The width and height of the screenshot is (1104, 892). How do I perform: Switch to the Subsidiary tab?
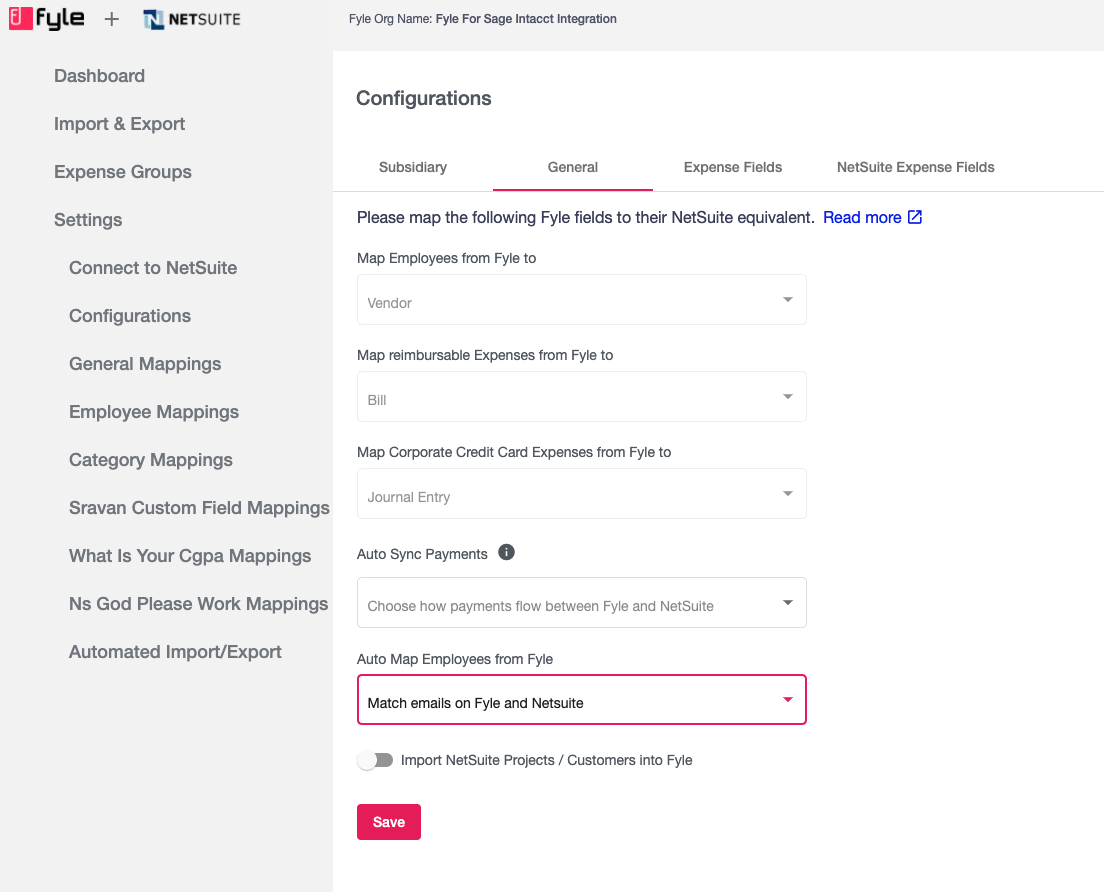pyautogui.click(x=412, y=167)
